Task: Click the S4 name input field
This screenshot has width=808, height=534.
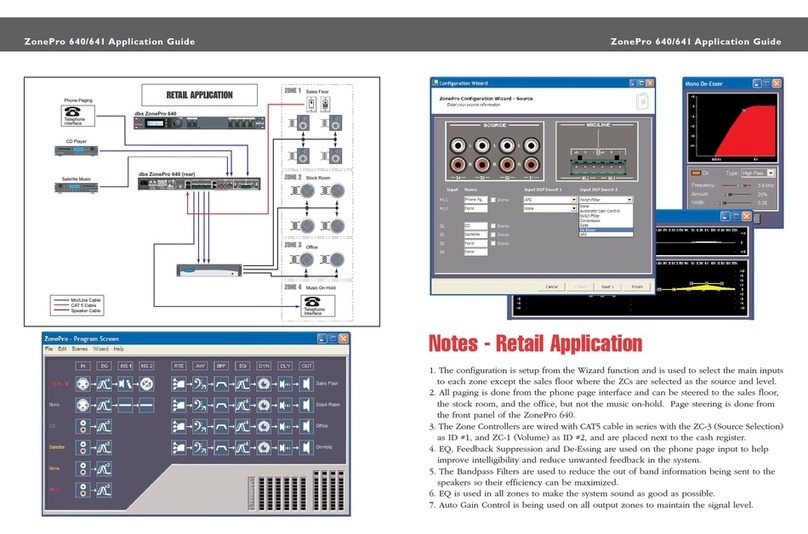Action: point(475,252)
